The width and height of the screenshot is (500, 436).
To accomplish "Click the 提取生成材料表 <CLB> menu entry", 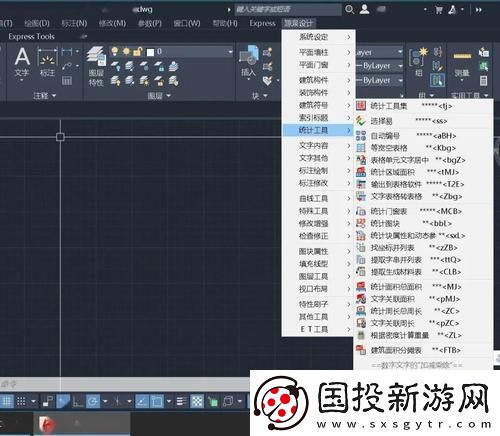I will click(423, 272).
